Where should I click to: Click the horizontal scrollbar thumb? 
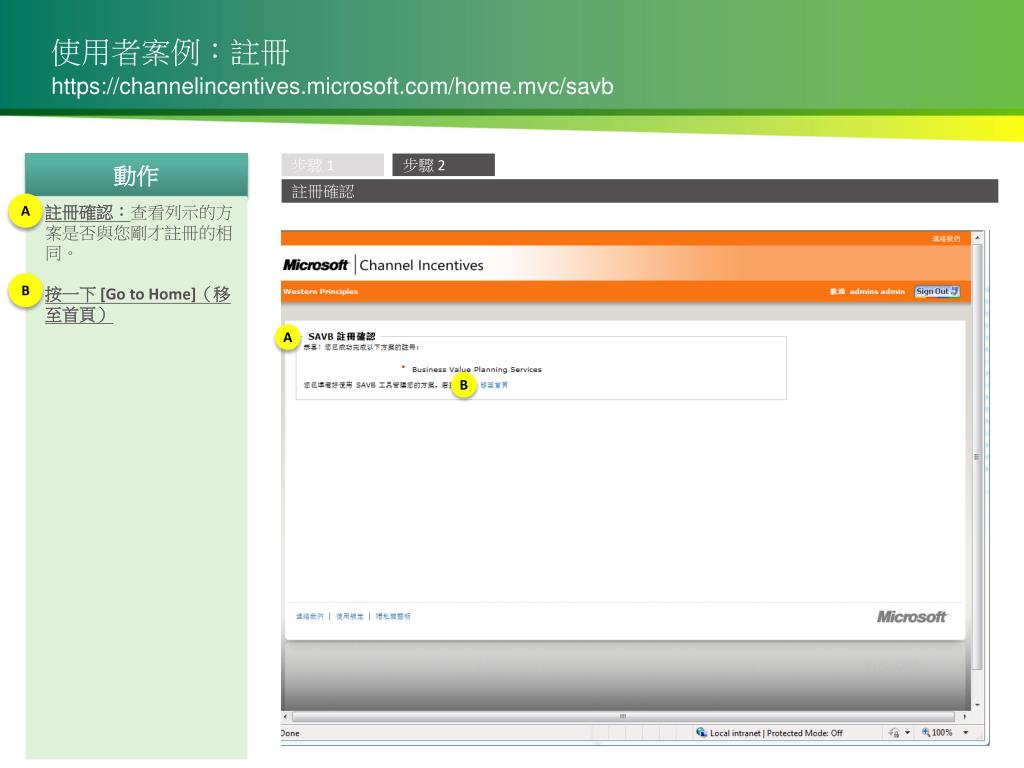point(623,716)
